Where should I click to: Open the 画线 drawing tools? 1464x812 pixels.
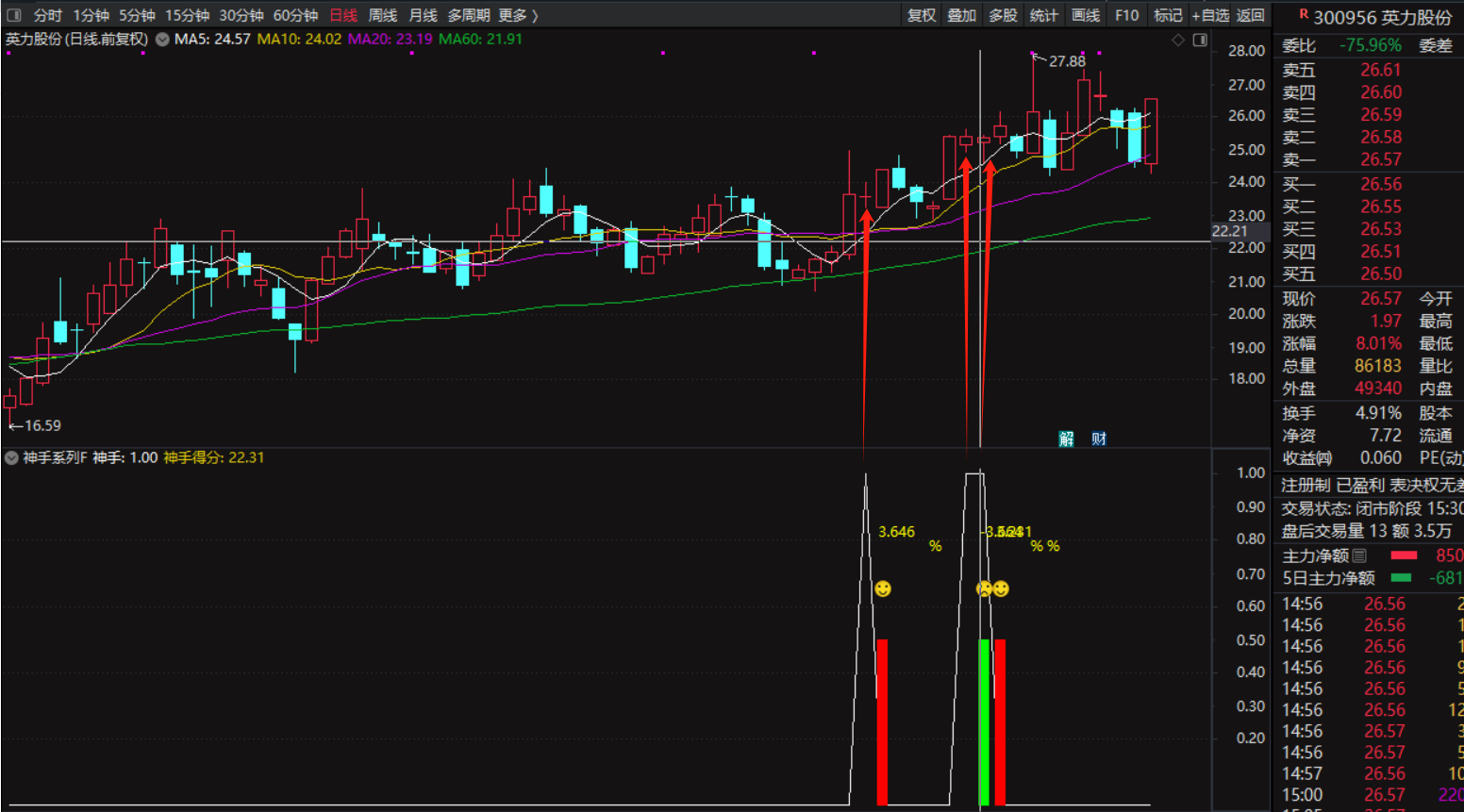tap(1086, 15)
